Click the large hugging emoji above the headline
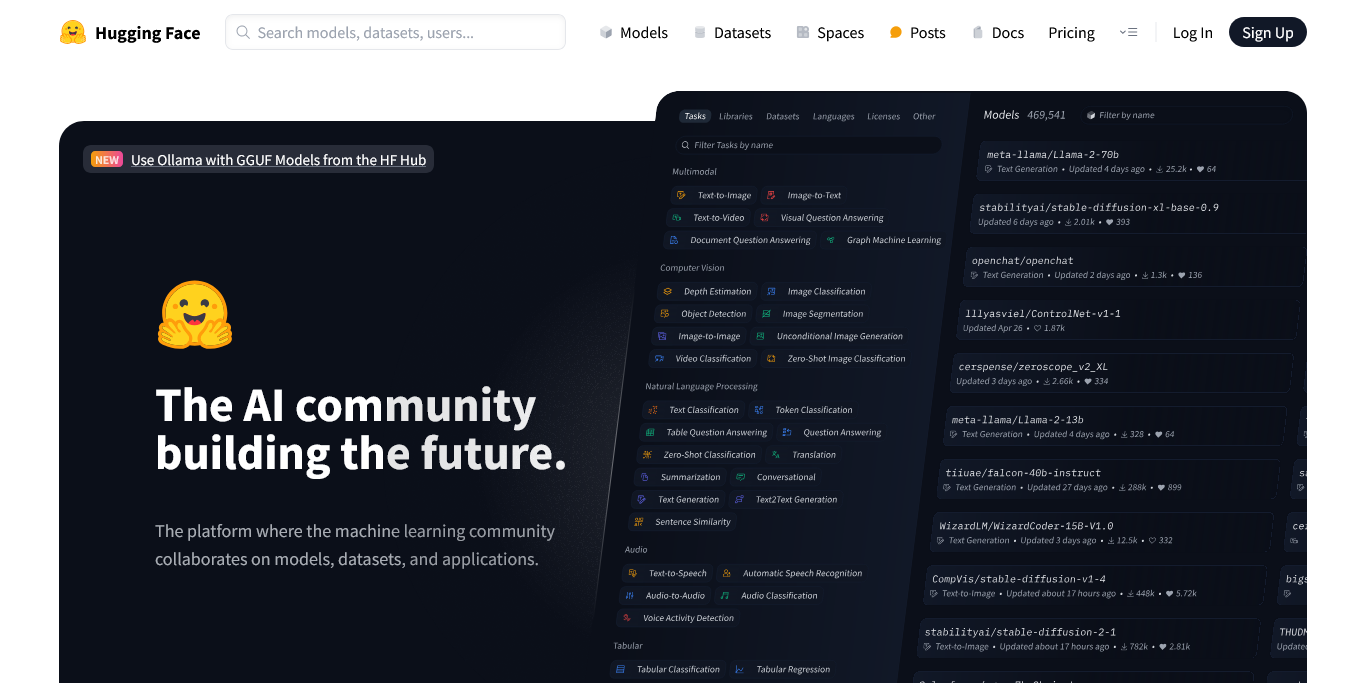Screen dimensions: 1366x683 click(195, 314)
